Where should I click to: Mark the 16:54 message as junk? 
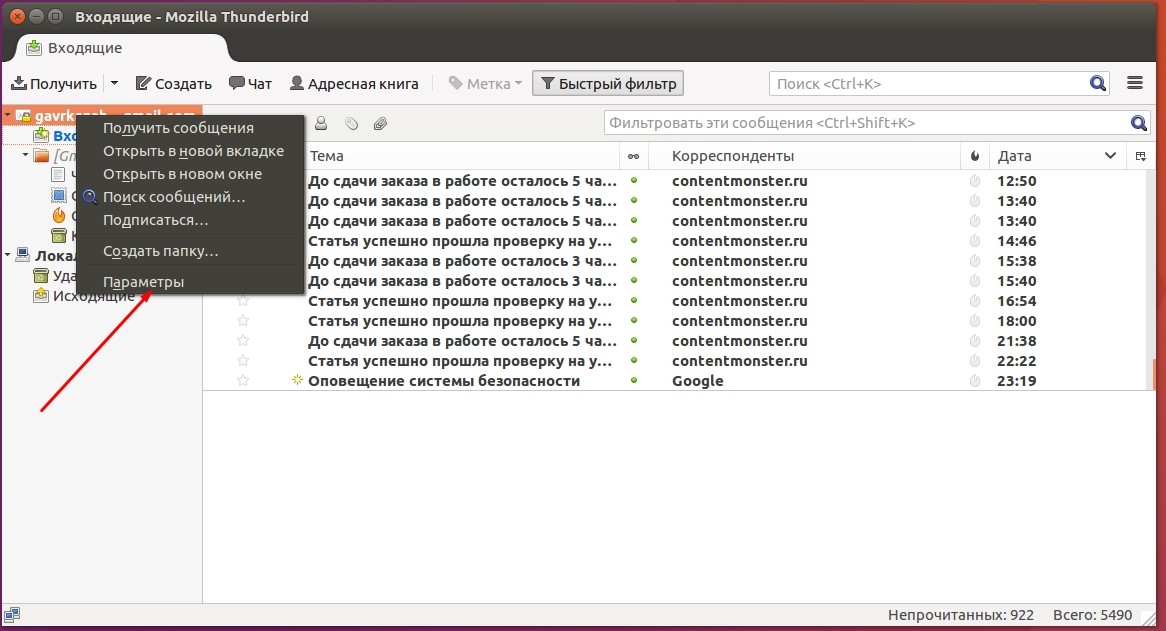click(x=975, y=301)
